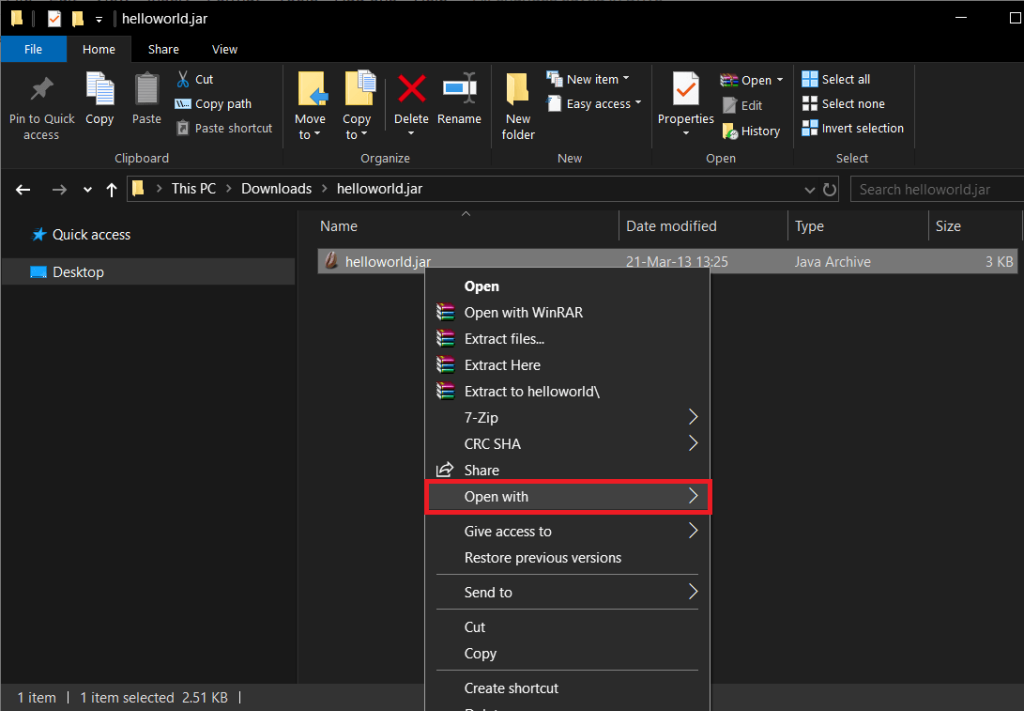The height and width of the screenshot is (711, 1024).
Task: Click Copy path in the ribbon
Action: click(x=214, y=104)
